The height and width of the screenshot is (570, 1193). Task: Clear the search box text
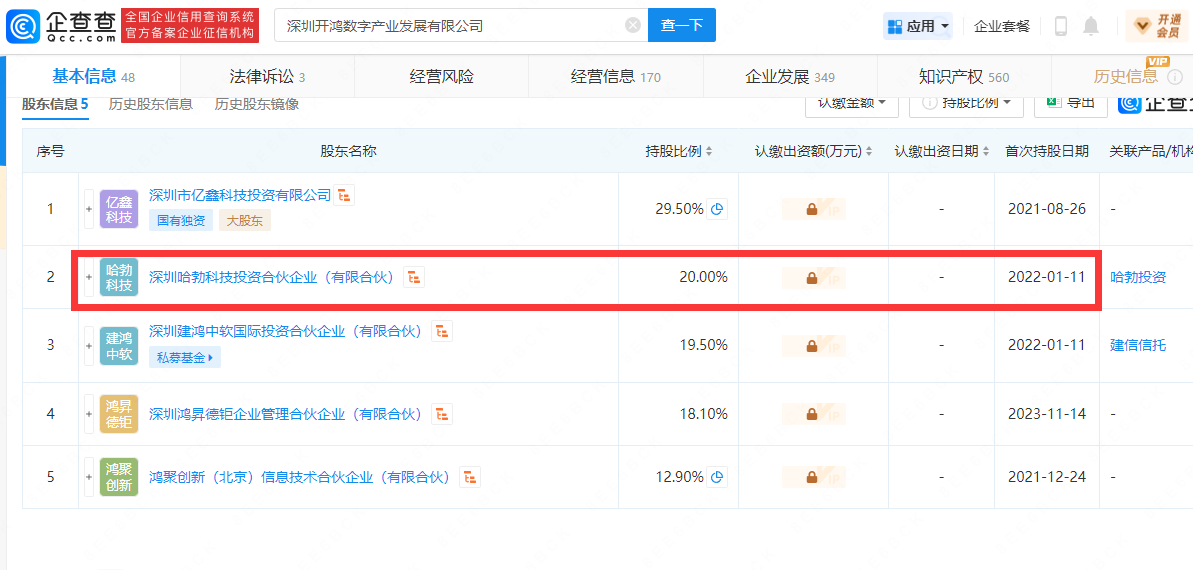tap(632, 26)
